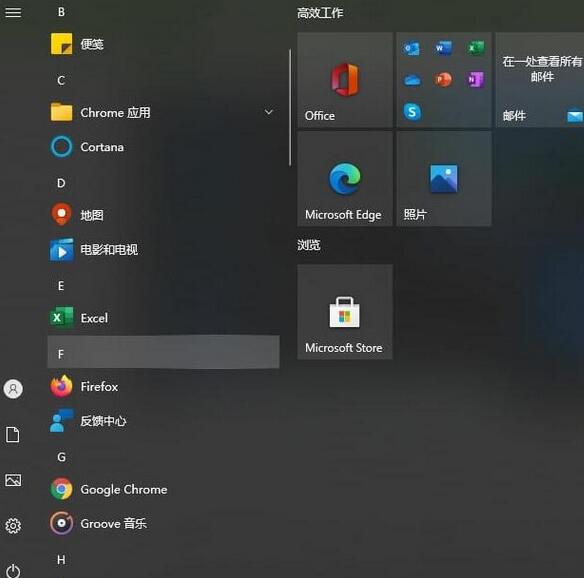Image resolution: width=584 pixels, height=578 pixels.
Task: Open Groove 音乐 music player
Action: [x=163, y=523]
